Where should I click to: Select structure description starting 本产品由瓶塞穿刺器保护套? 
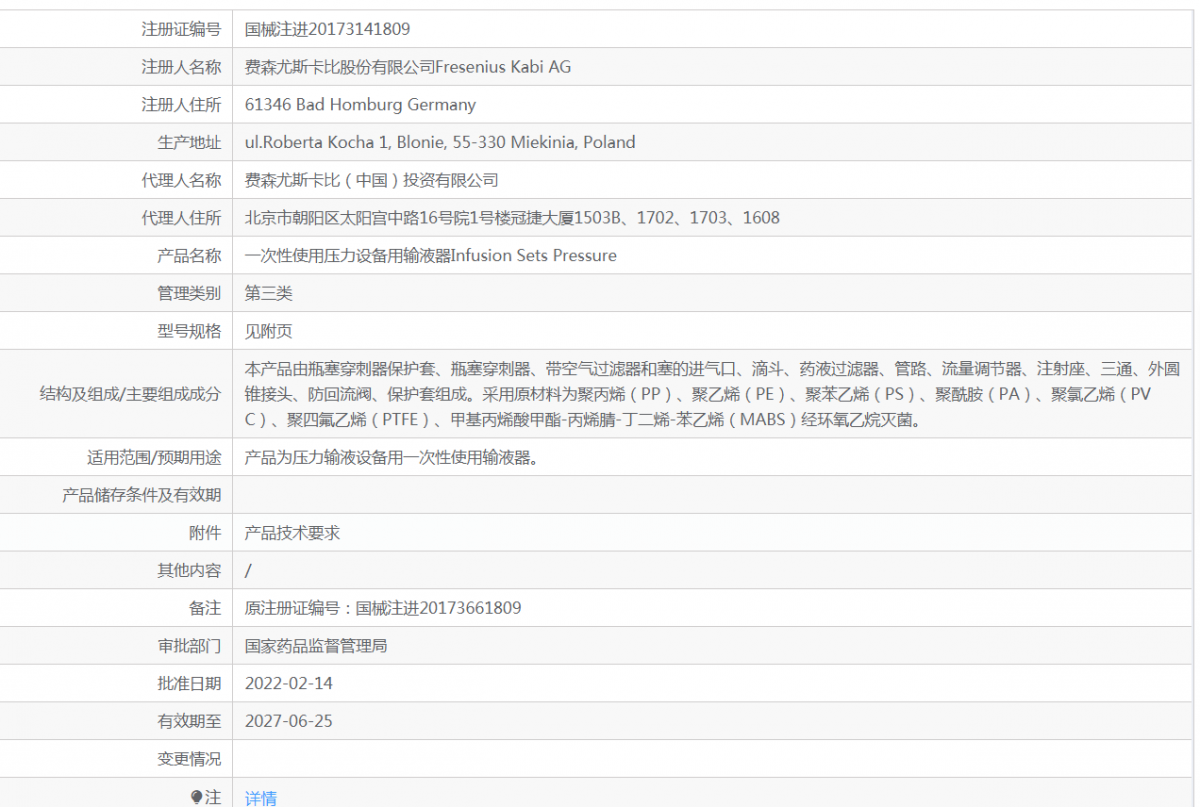click(x=712, y=394)
